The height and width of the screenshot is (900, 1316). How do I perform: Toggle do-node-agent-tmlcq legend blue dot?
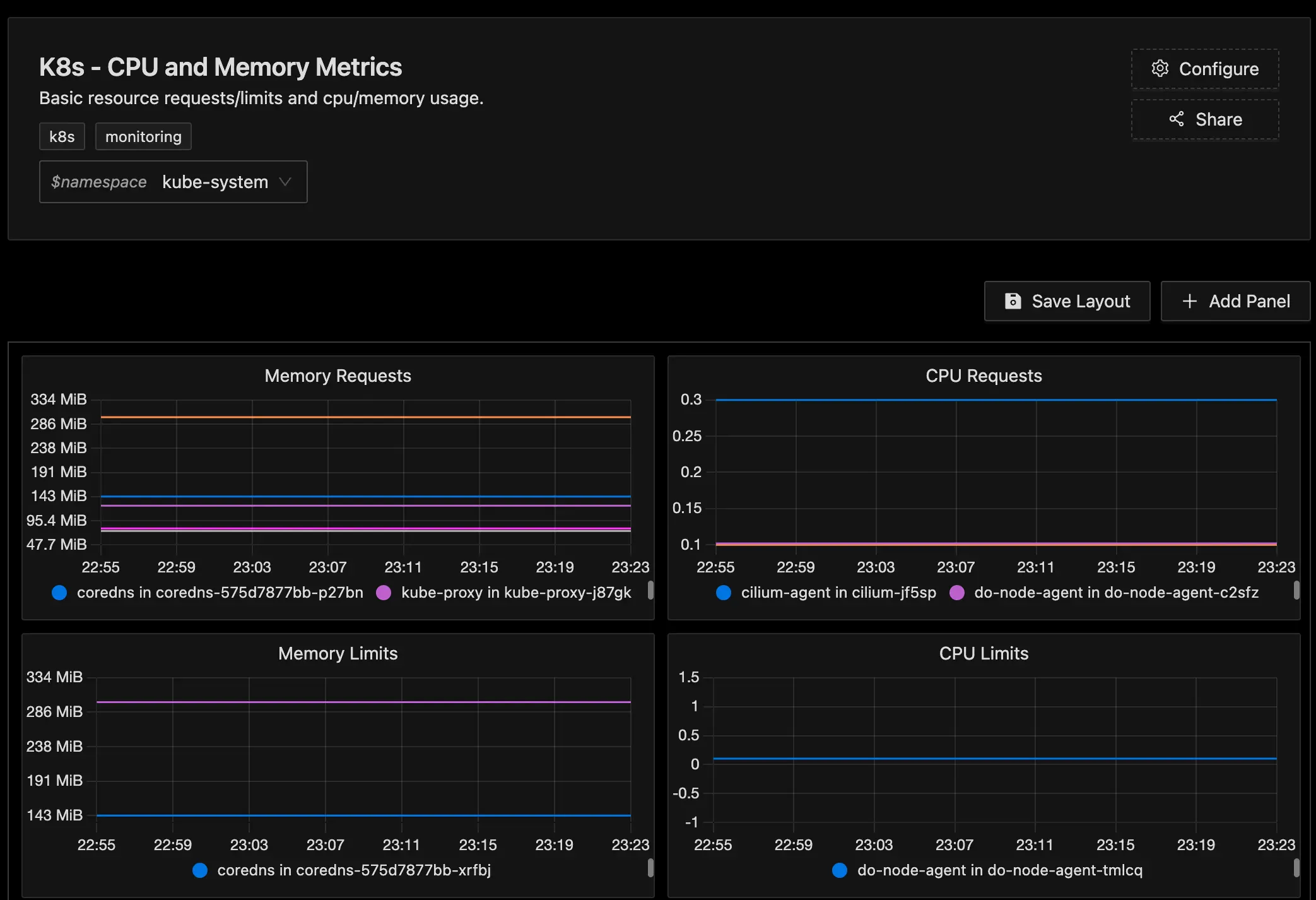coord(840,870)
